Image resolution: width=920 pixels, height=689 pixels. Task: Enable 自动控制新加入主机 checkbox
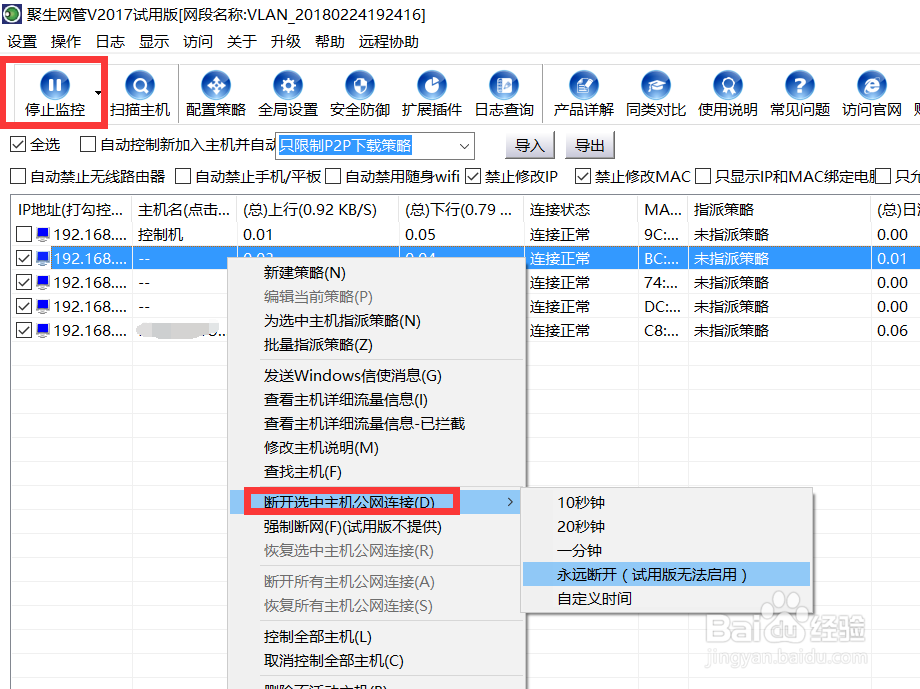(x=88, y=144)
